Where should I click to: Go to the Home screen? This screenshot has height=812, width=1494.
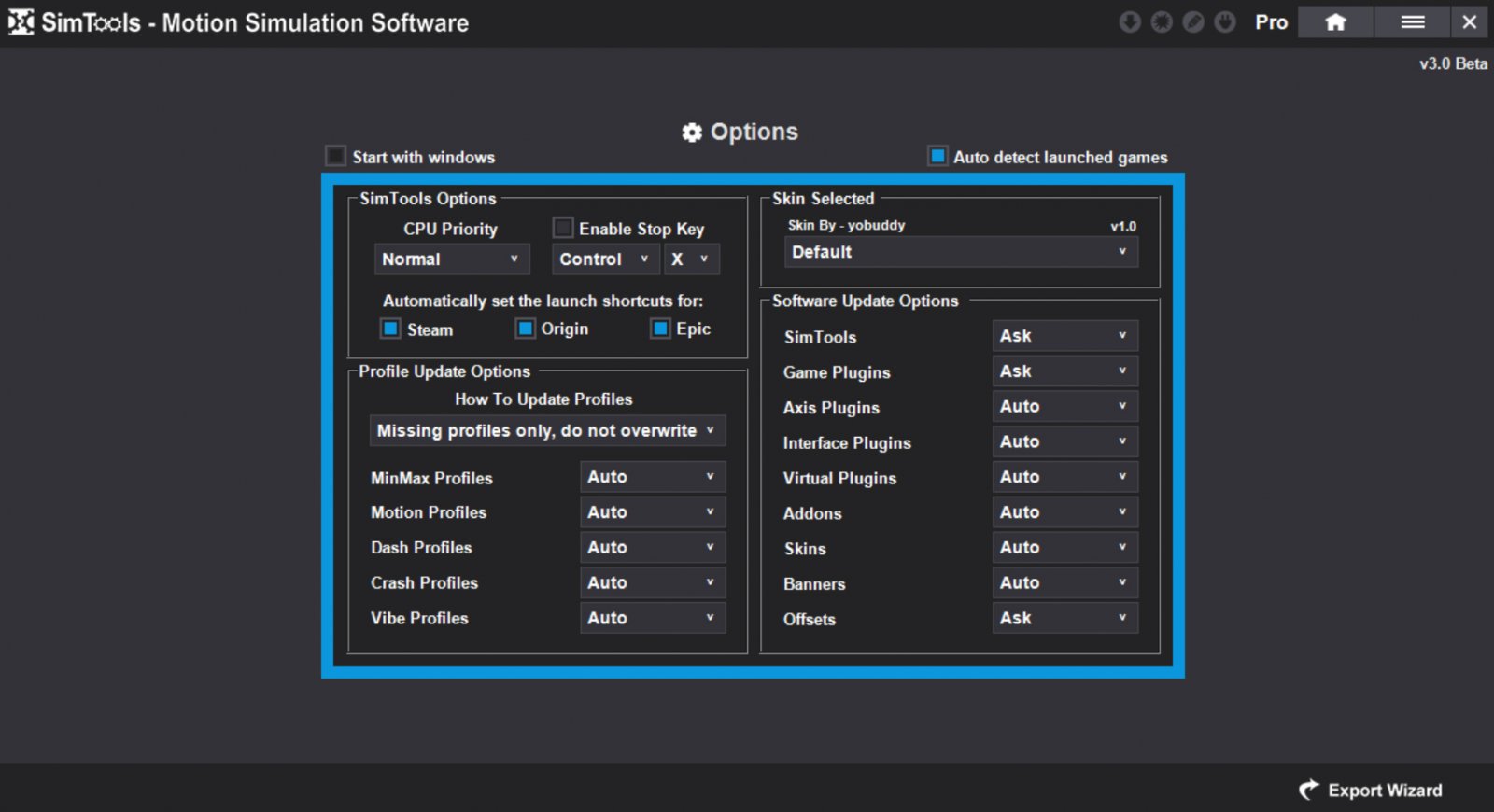click(x=1335, y=21)
